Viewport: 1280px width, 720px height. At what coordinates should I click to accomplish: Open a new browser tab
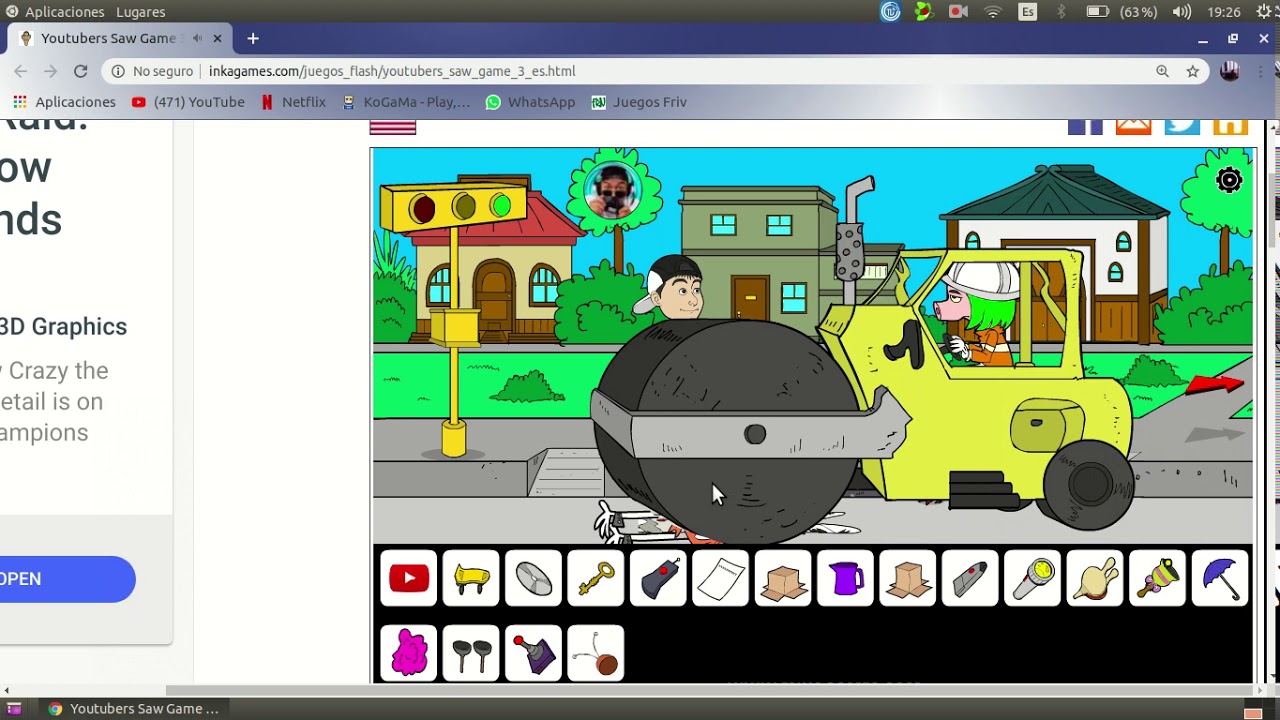pos(253,38)
